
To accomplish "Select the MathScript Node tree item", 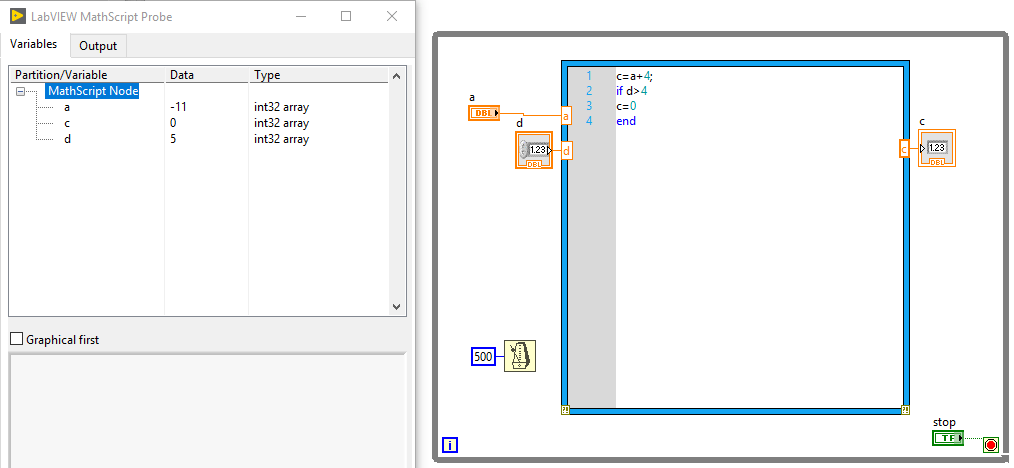I will (92, 91).
